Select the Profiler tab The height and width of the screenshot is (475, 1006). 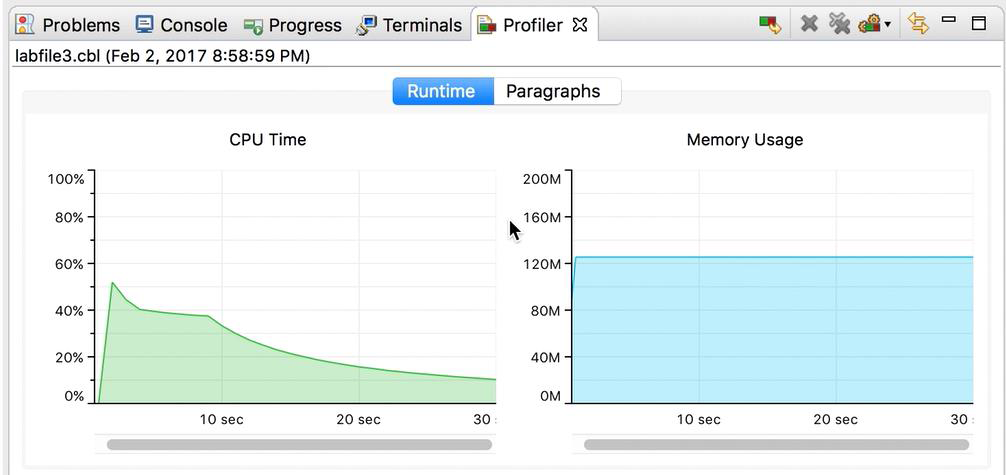click(x=533, y=25)
